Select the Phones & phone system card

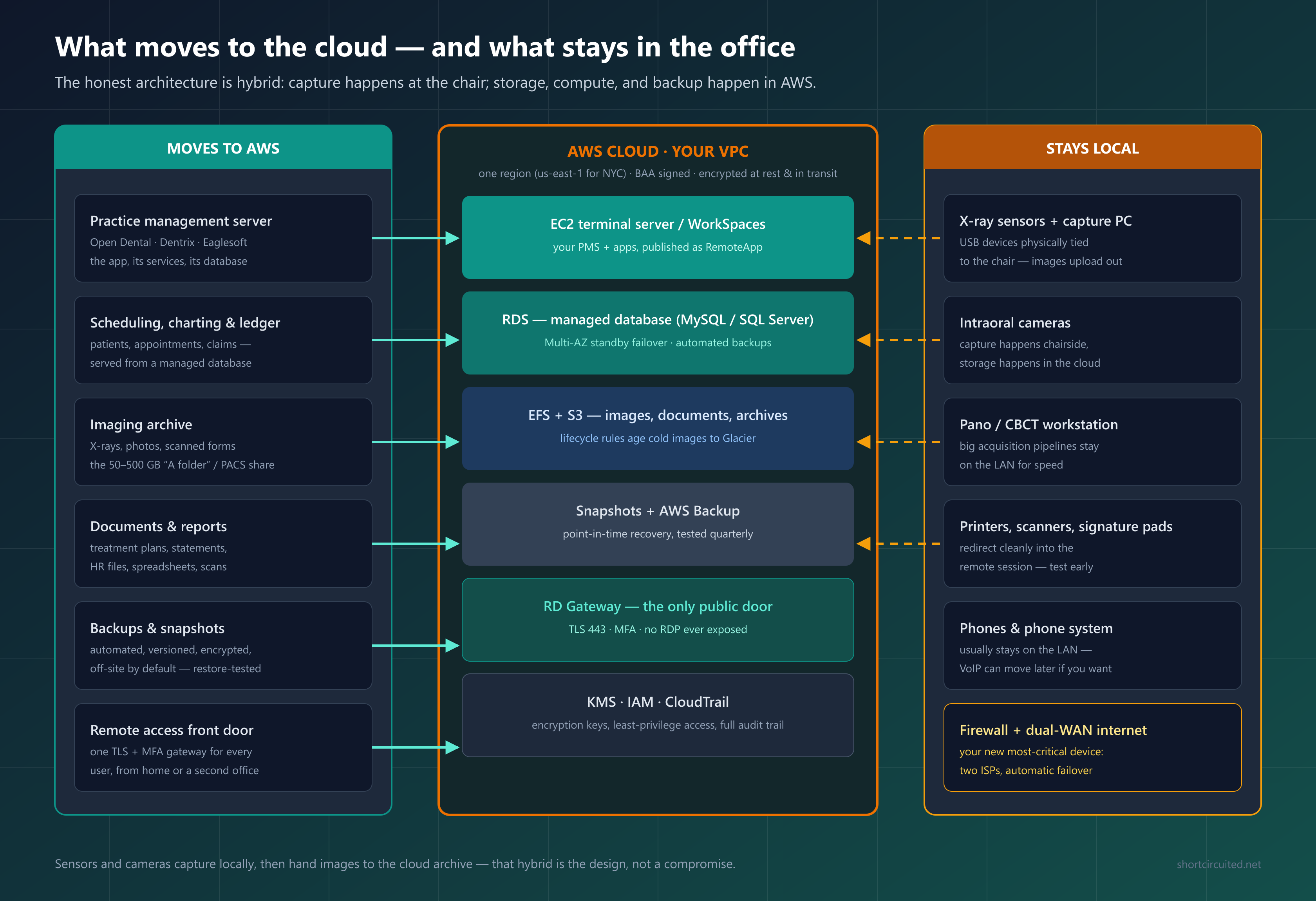click(1092, 646)
